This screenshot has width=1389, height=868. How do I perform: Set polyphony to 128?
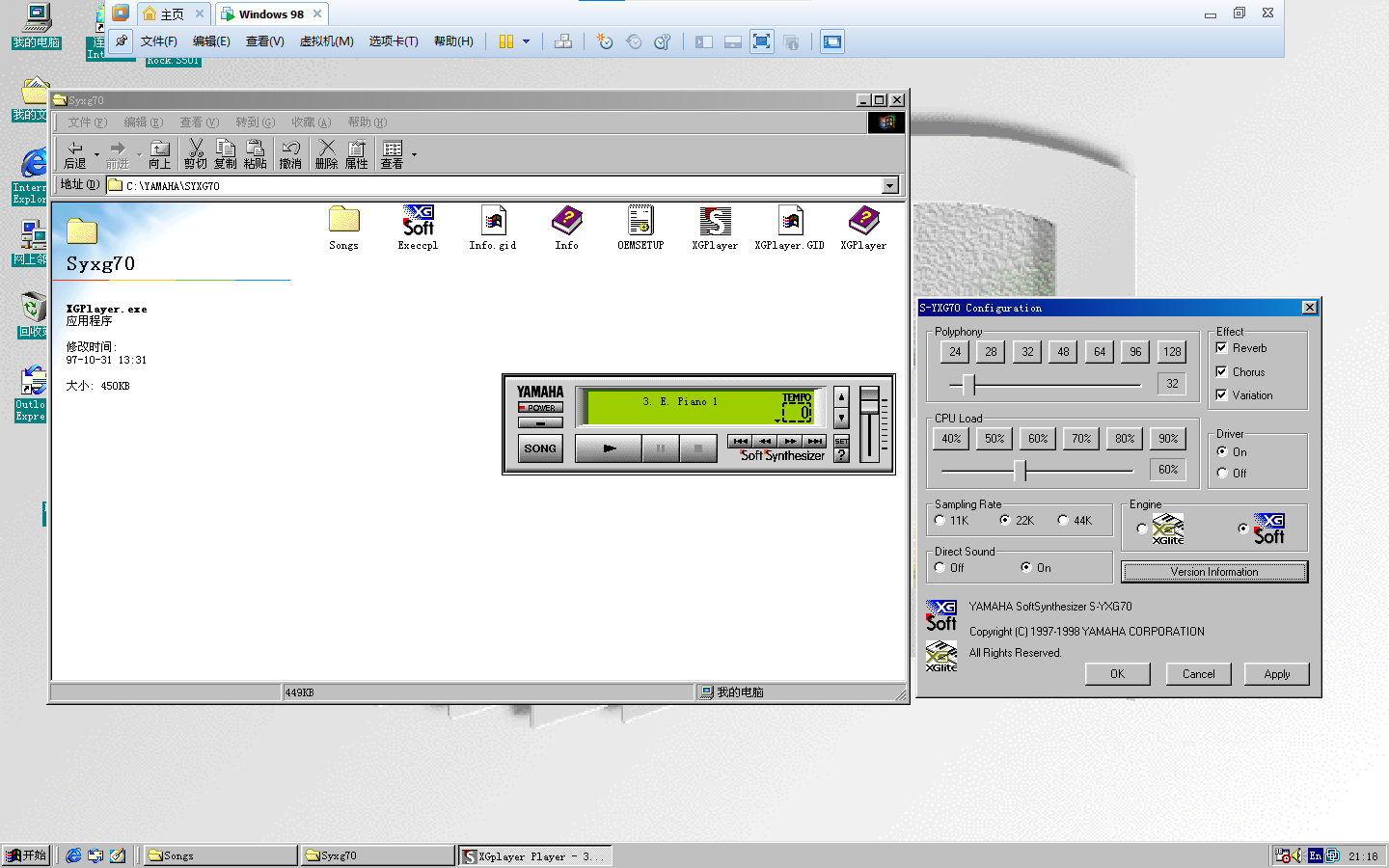point(1172,352)
